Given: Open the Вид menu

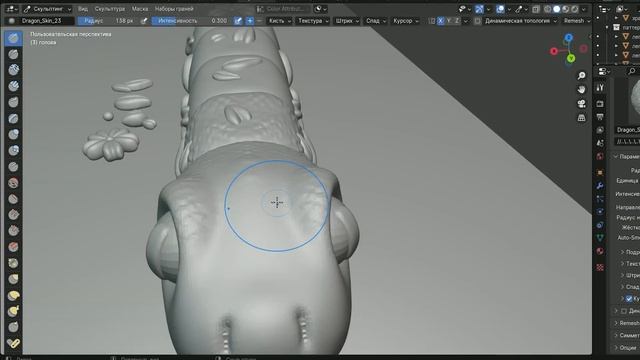Looking at the screenshot, I should click(x=82, y=9).
